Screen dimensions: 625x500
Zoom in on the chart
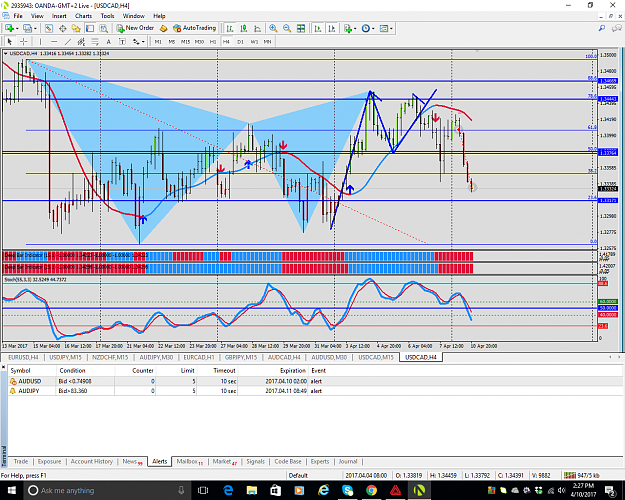[x=273, y=28]
